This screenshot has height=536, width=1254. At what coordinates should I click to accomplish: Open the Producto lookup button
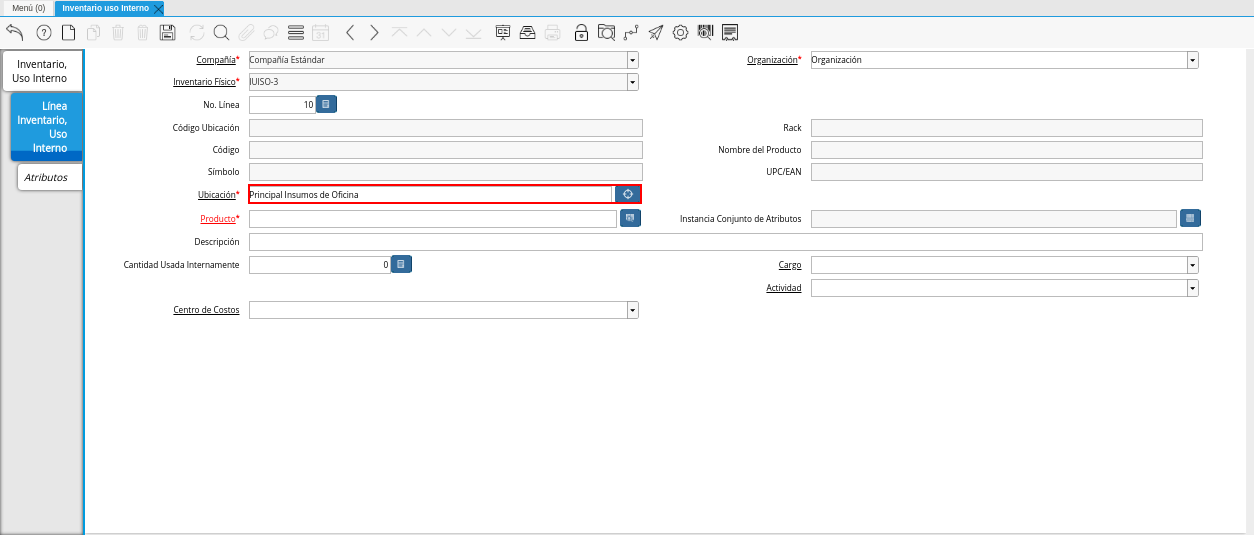630,218
